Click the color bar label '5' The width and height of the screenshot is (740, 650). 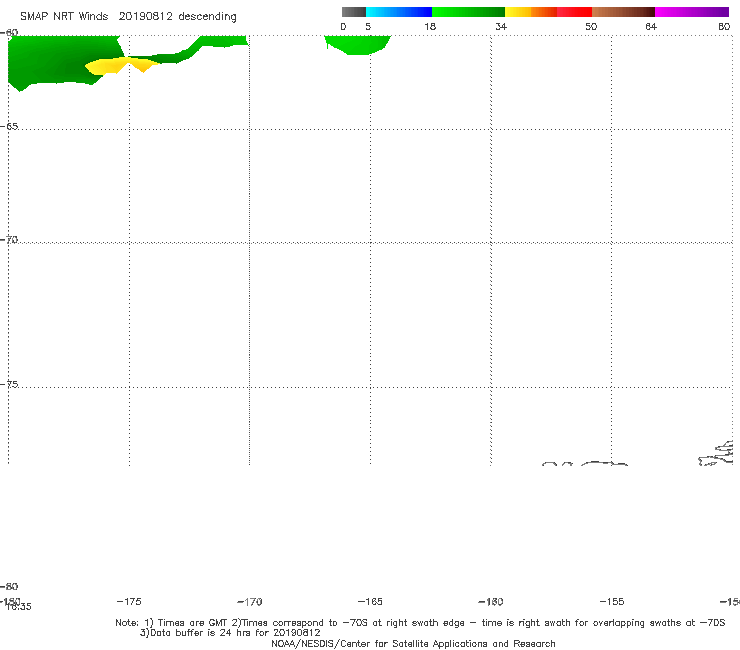pos(368,26)
